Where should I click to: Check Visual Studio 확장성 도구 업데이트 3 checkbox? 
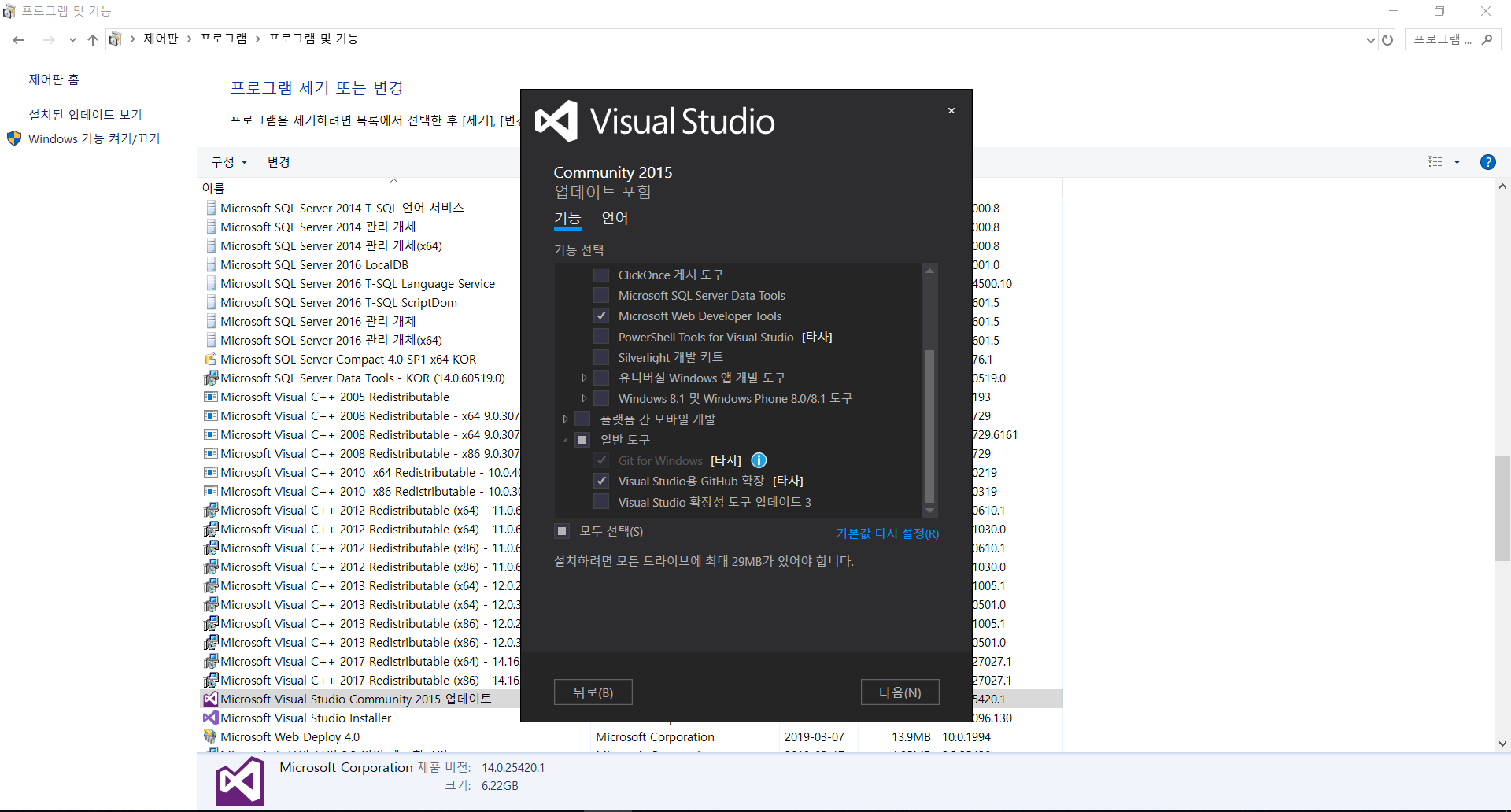coord(601,502)
